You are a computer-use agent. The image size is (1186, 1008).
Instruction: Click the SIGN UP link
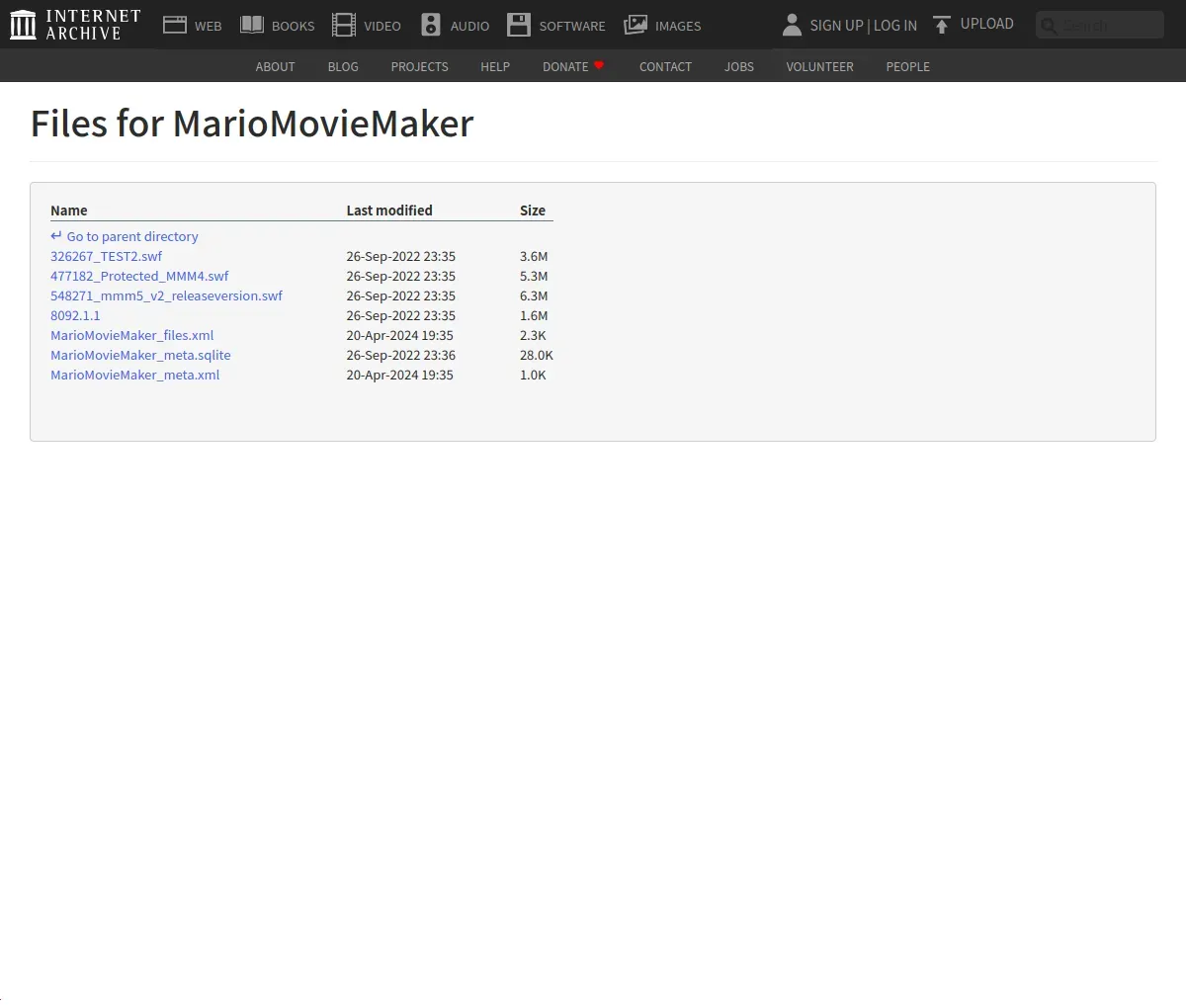pyautogui.click(x=836, y=26)
